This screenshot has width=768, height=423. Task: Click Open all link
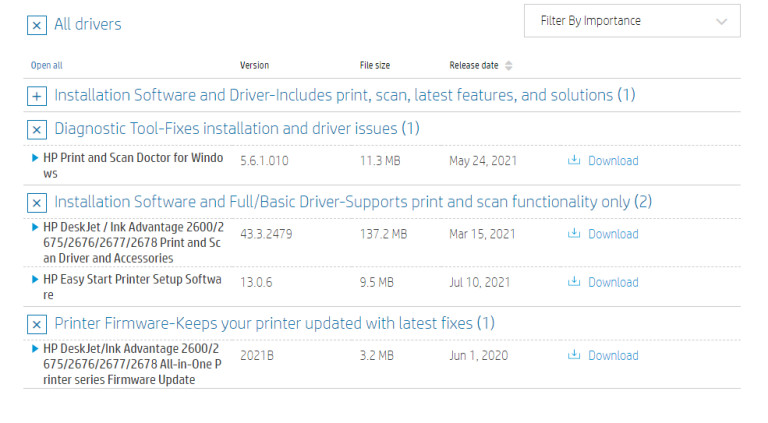[46, 66]
